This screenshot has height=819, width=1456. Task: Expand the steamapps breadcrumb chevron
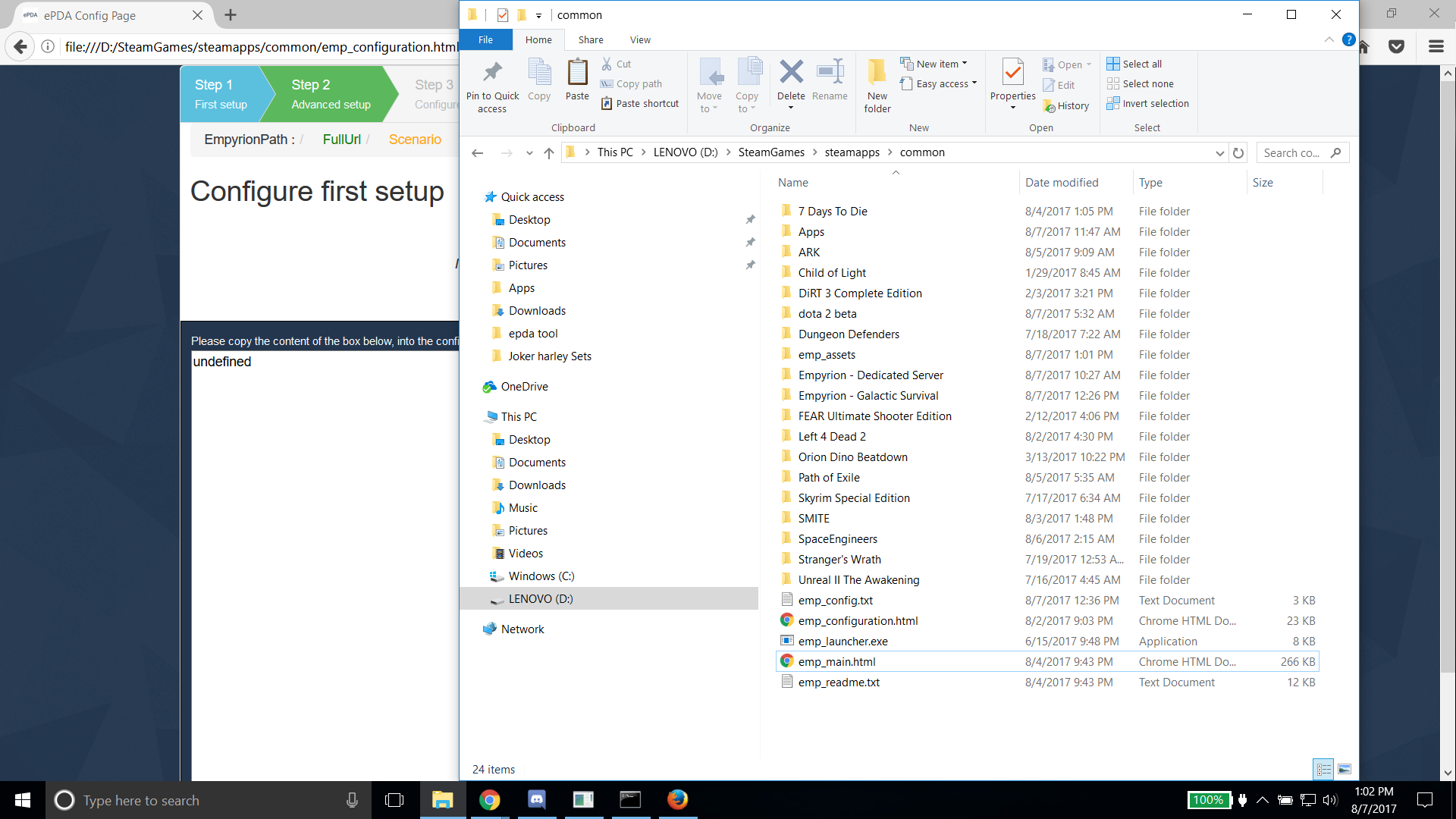(x=890, y=152)
